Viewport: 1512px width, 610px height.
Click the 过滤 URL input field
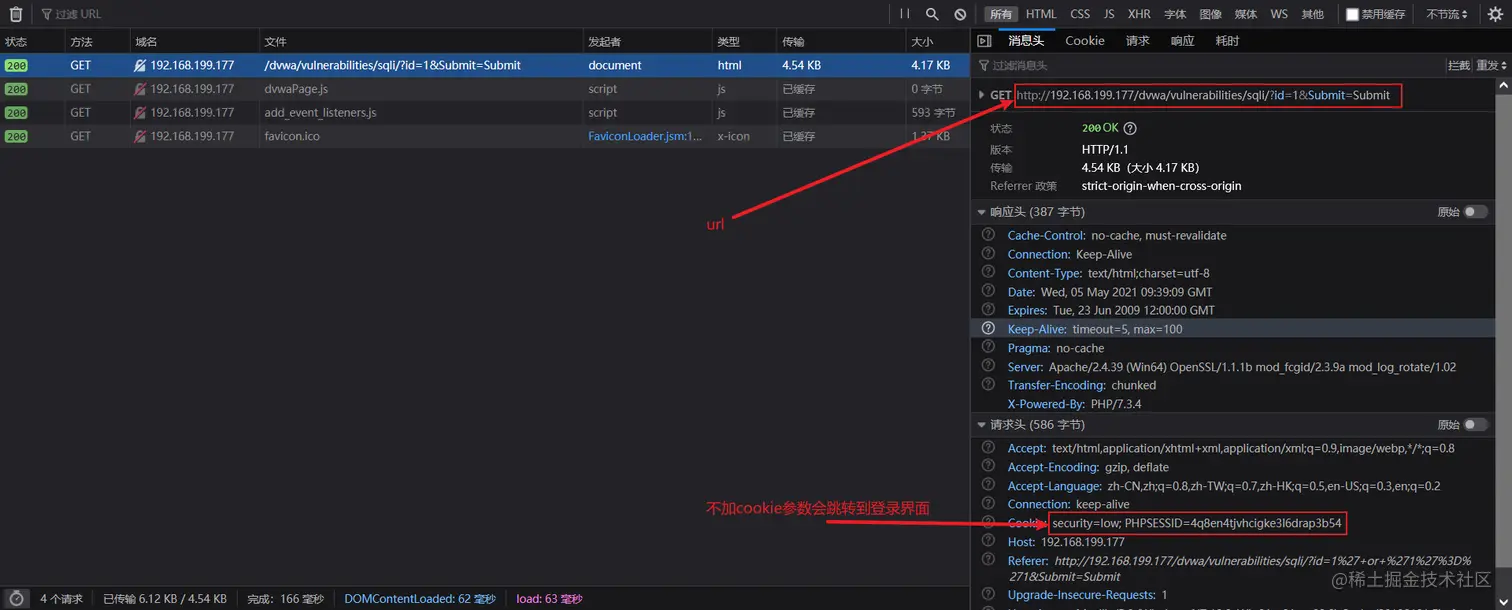(460, 14)
